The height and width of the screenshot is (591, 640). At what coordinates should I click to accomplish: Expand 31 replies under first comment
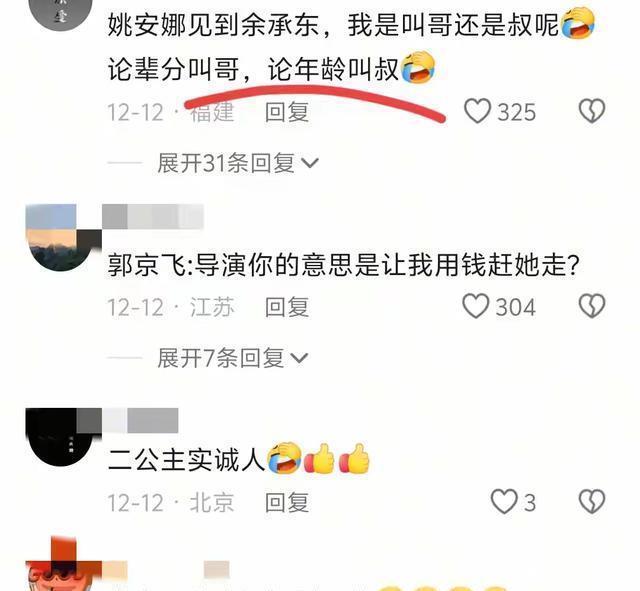pos(238,163)
